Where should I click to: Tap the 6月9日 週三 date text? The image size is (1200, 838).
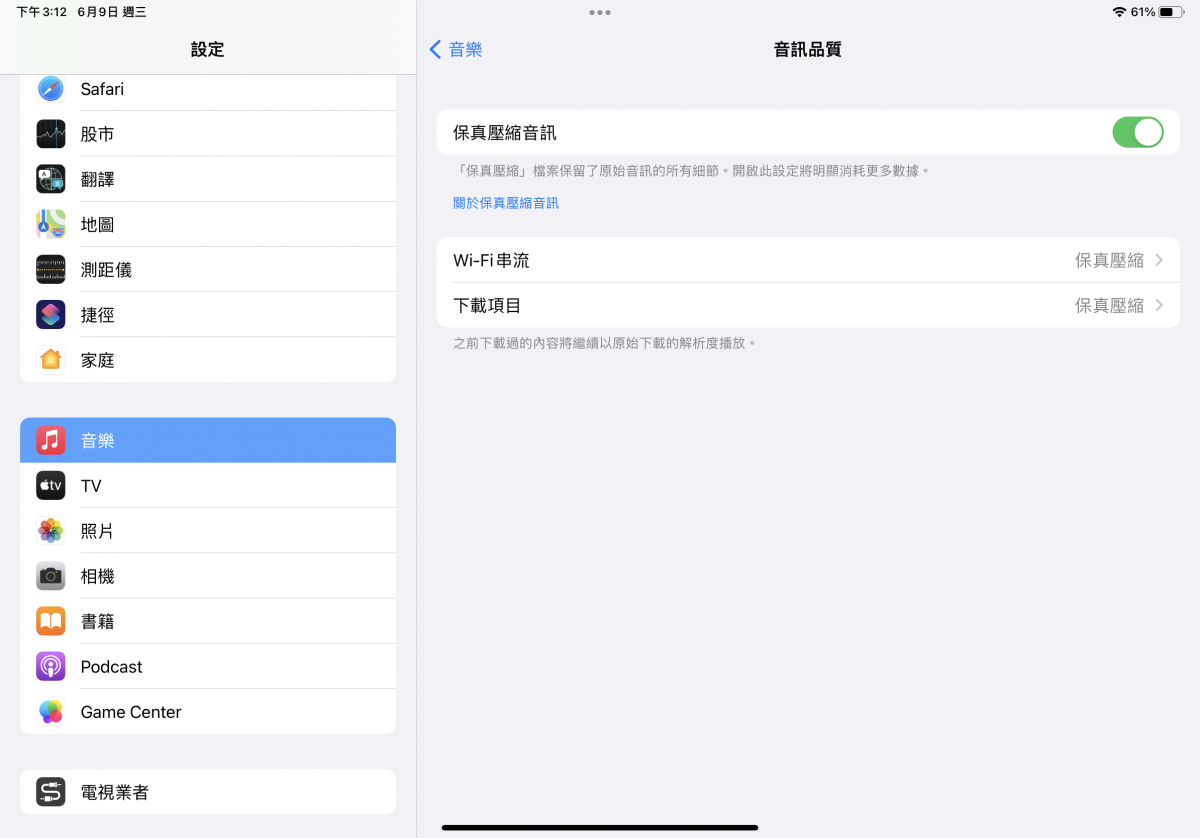point(112,12)
